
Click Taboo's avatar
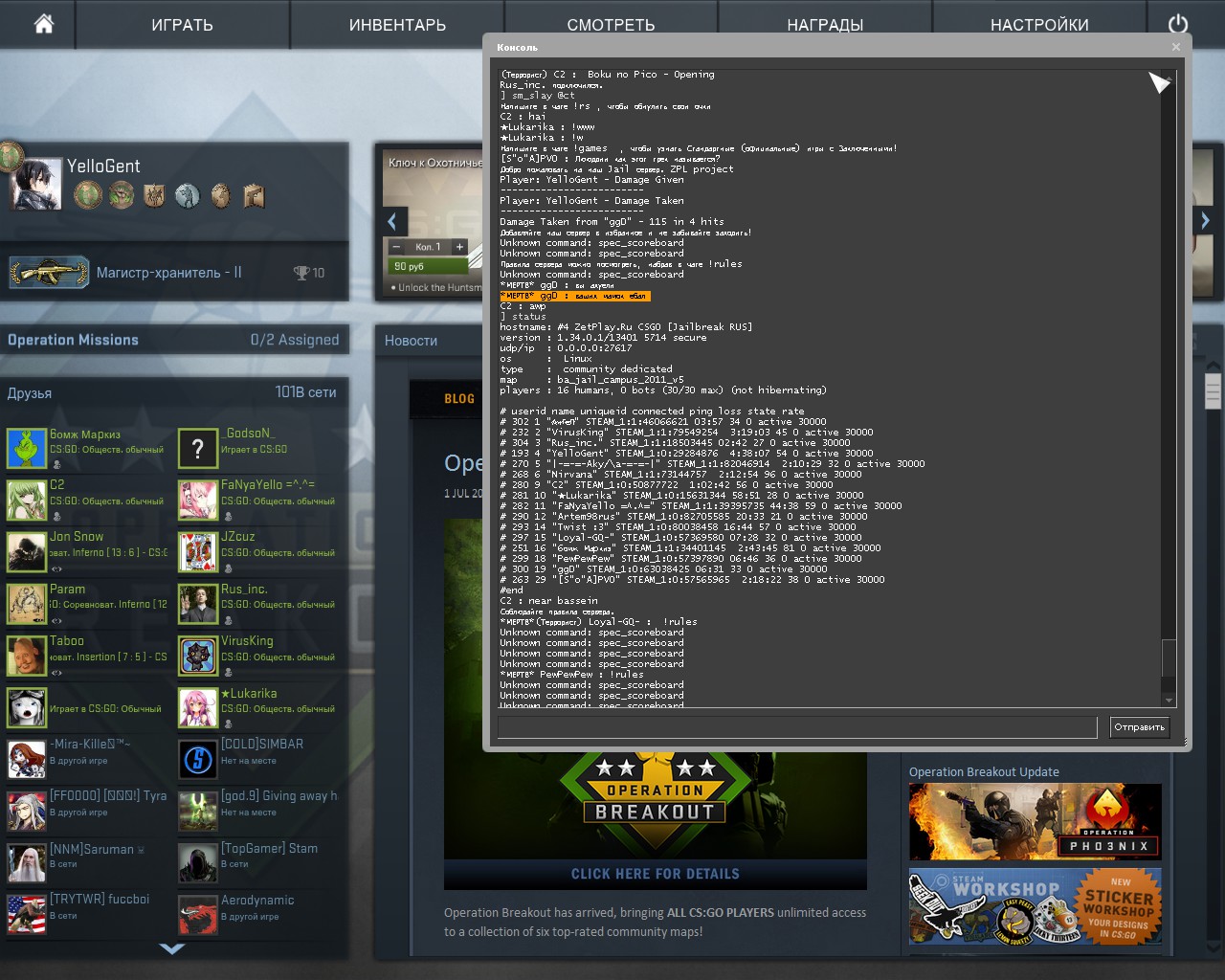[26, 656]
